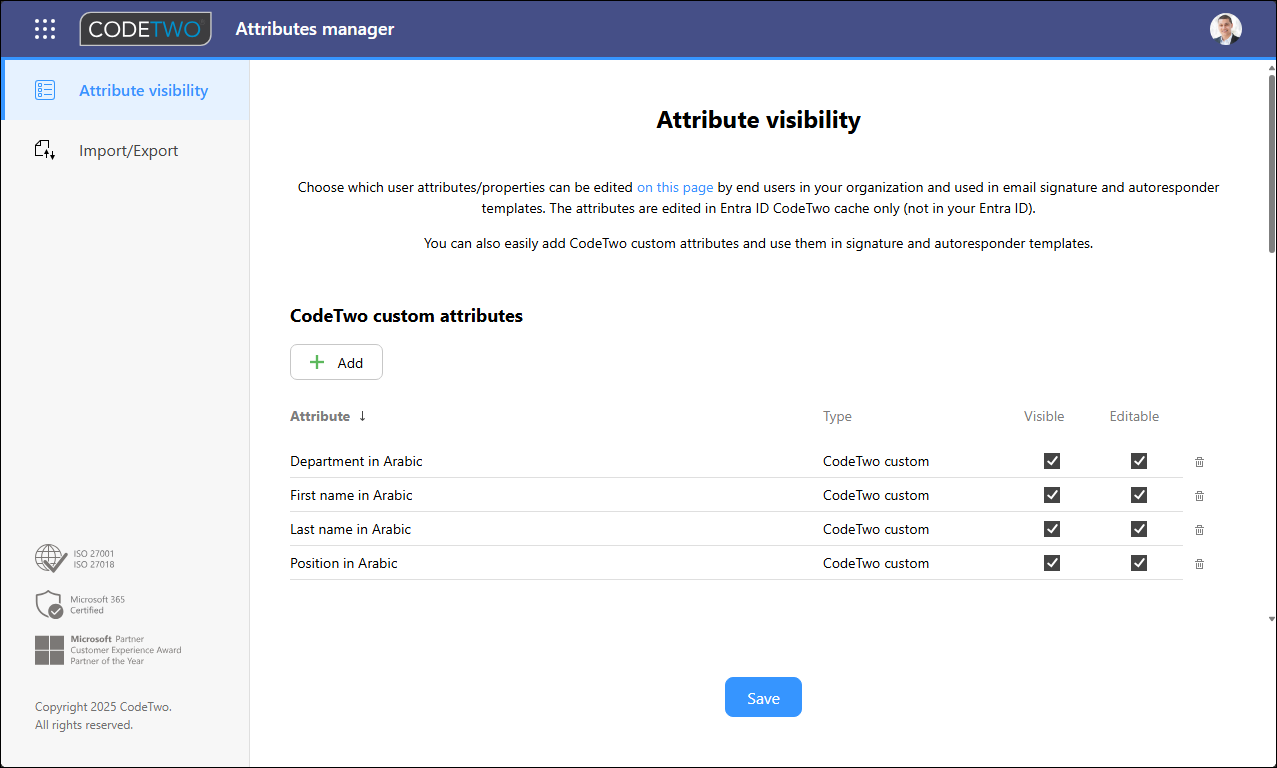
Task: Sort by the Attribute column header
Action: (x=320, y=416)
